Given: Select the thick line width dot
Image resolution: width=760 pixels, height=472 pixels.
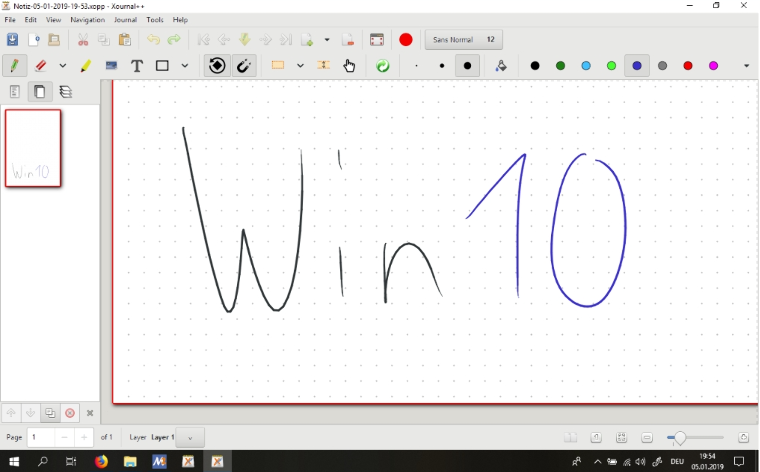Looking at the screenshot, I should point(467,66).
